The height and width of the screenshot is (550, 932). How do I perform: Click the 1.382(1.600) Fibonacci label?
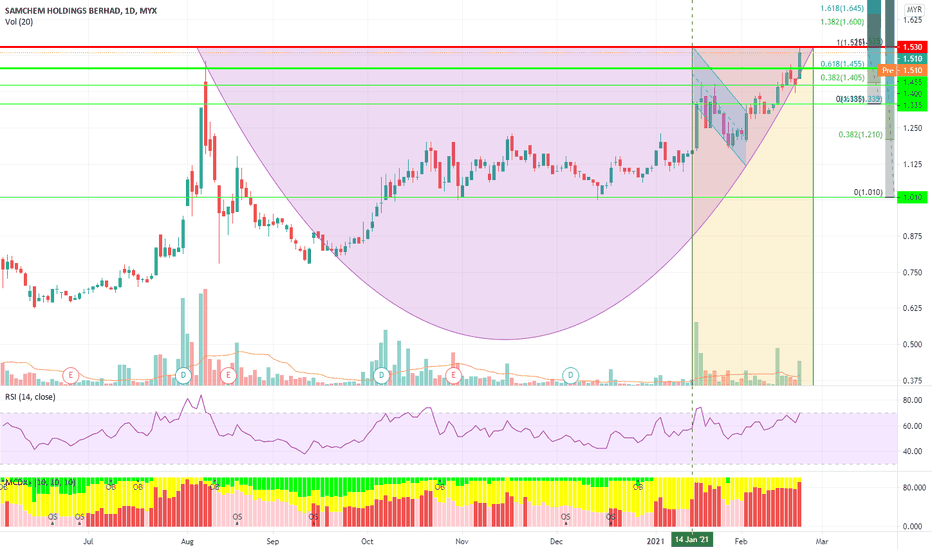pyautogui.click(x=842, y=22)
